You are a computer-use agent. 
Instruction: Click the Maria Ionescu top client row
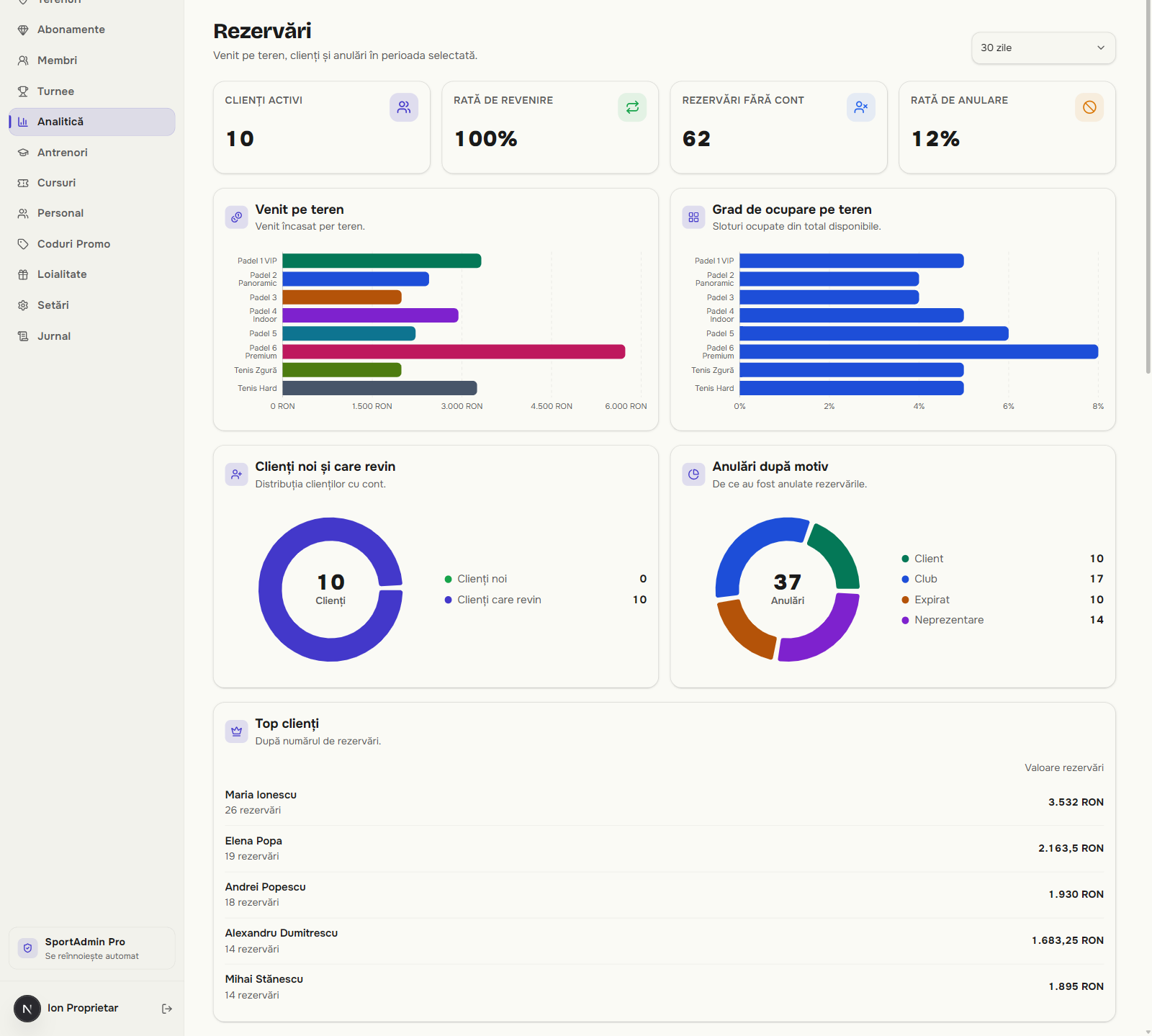coord(664,802)
